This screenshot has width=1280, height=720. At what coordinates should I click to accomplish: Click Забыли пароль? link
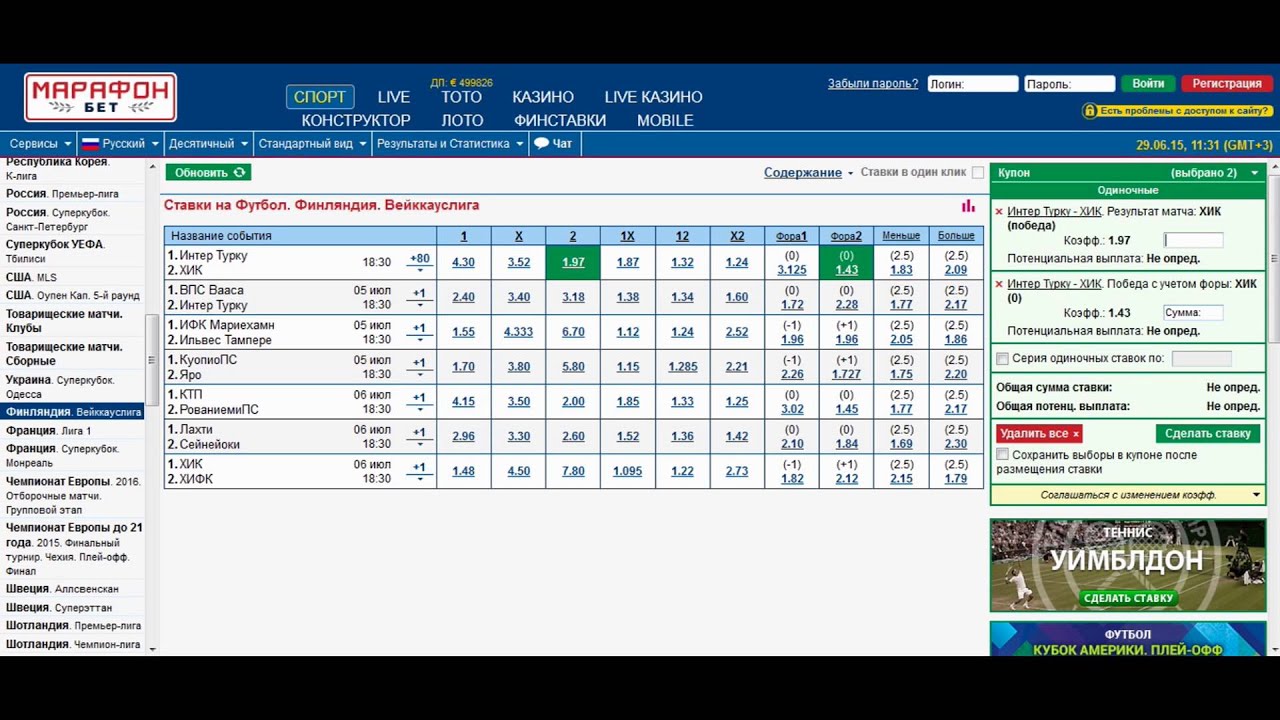[x=873, y=84]
